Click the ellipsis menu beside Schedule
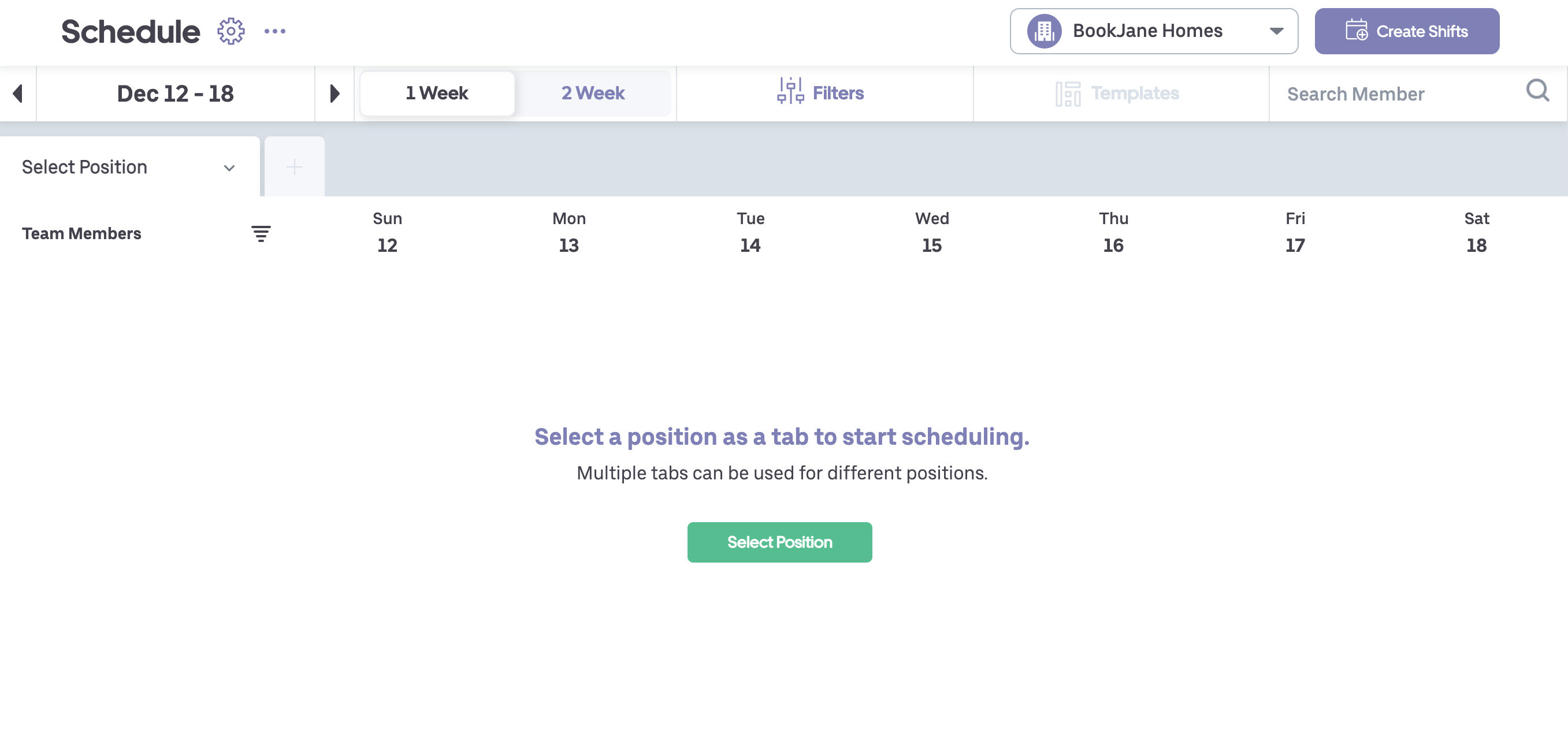Screen dimensions: 1568x737 point(274,31)
